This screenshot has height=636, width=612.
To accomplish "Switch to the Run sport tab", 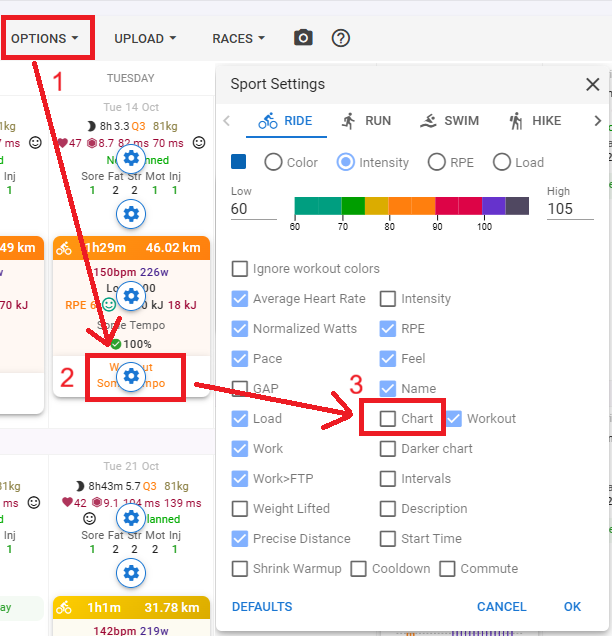I will coord(365,121).
